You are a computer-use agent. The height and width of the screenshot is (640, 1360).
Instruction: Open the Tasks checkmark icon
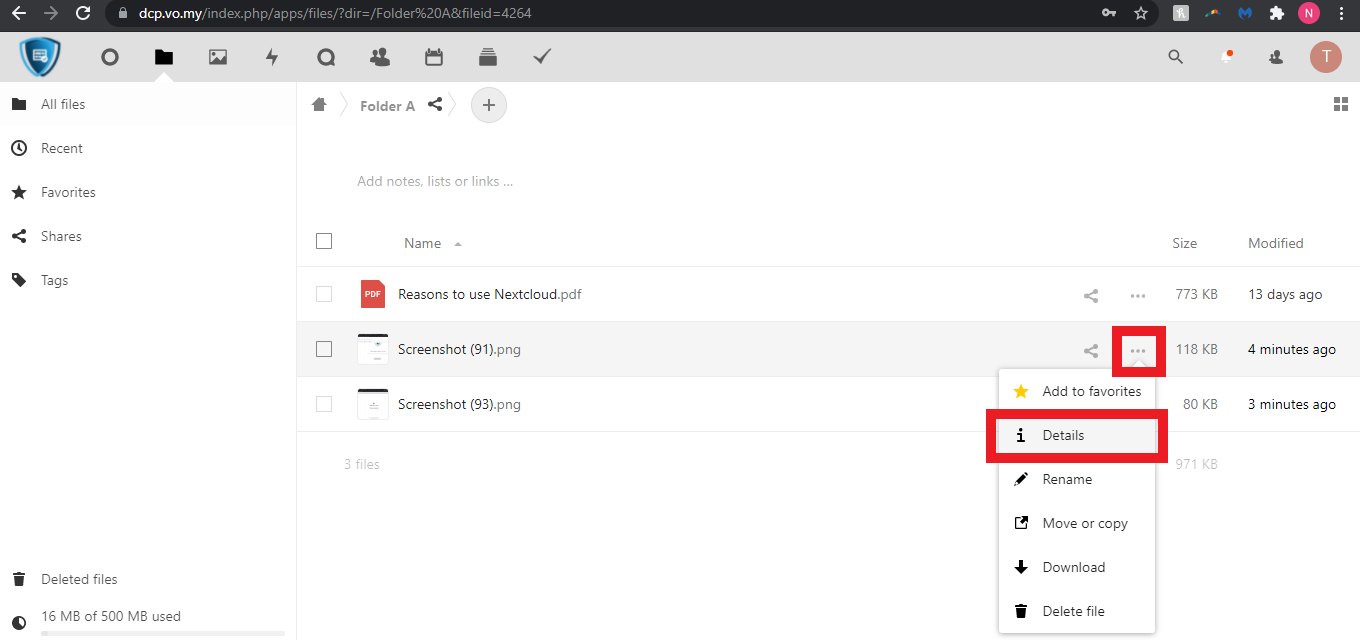coord(542,58)
